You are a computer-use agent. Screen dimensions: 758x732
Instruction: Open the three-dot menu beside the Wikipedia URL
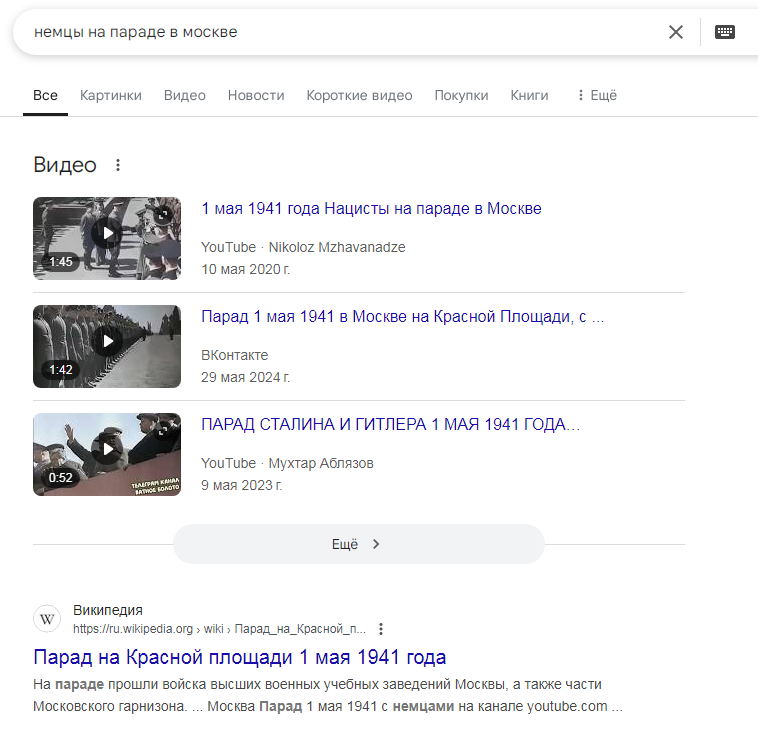coord(381,629)
